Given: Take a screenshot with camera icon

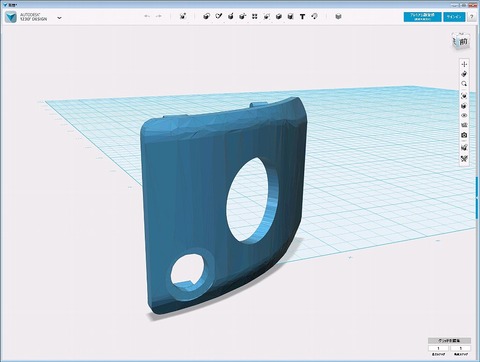Looking at the screenshot, I should click(464, 135).
